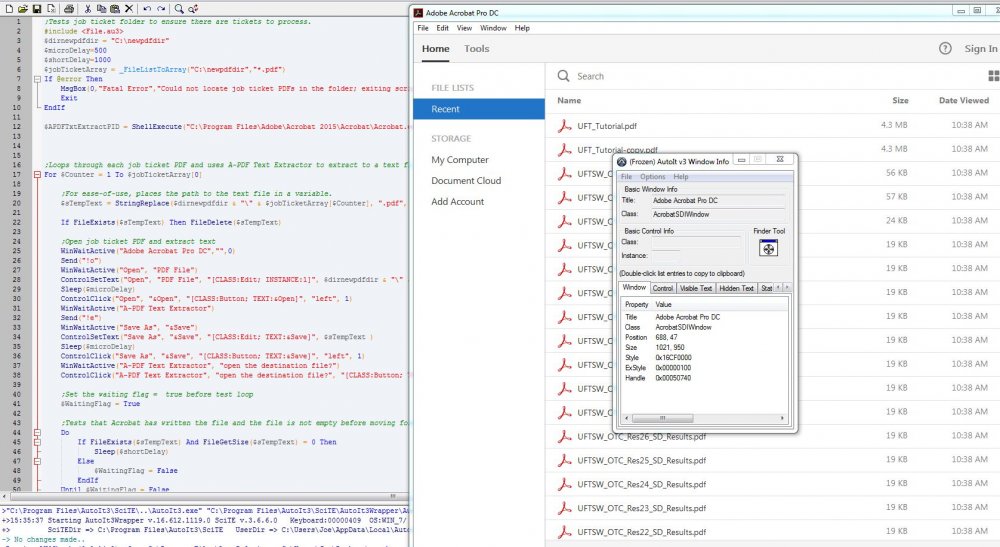Viewport: 1000px width, 547px height.
Task: Open Acrobat Edit menu
Action: (x=443, y=28)
